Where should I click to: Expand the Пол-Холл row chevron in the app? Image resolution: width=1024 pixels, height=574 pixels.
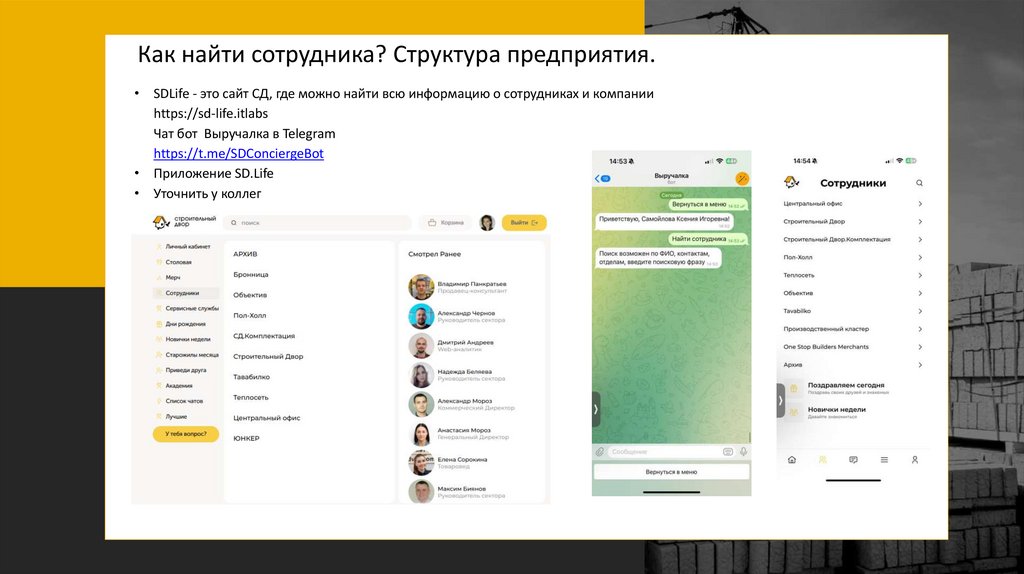tap(920, 257)
